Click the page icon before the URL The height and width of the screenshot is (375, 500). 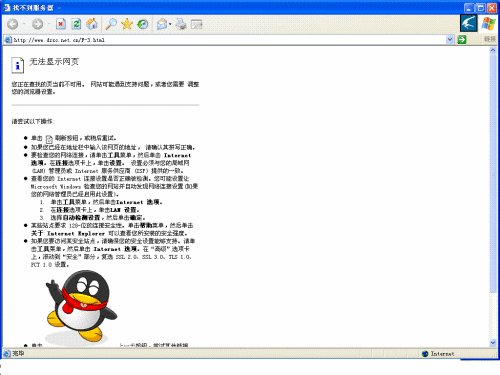8,40
